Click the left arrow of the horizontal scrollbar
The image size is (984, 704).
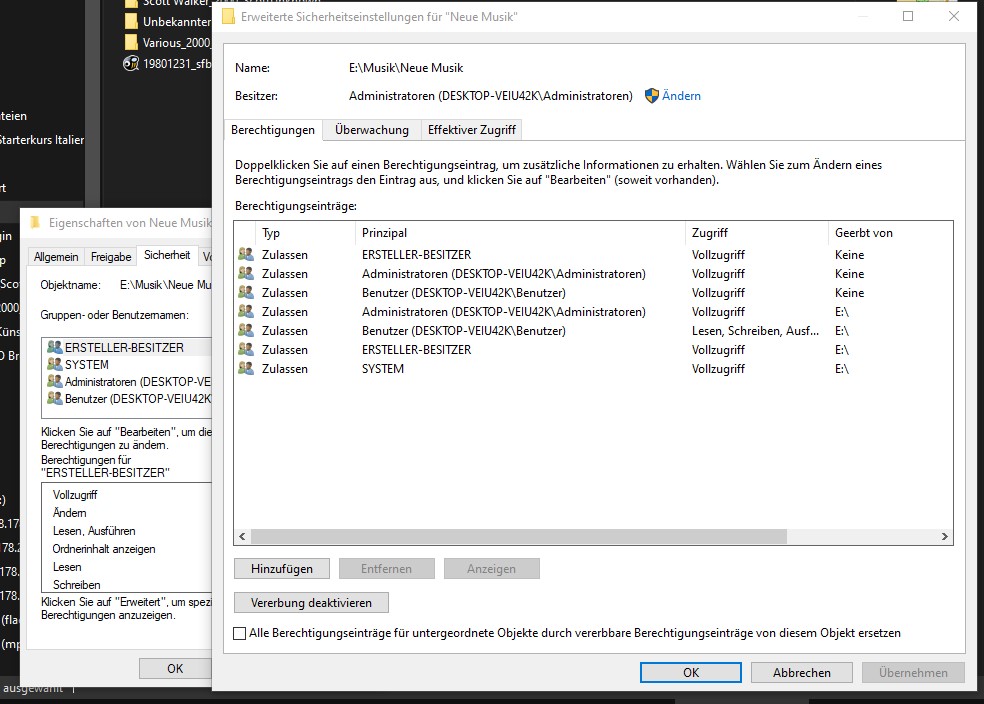[242, 536]
